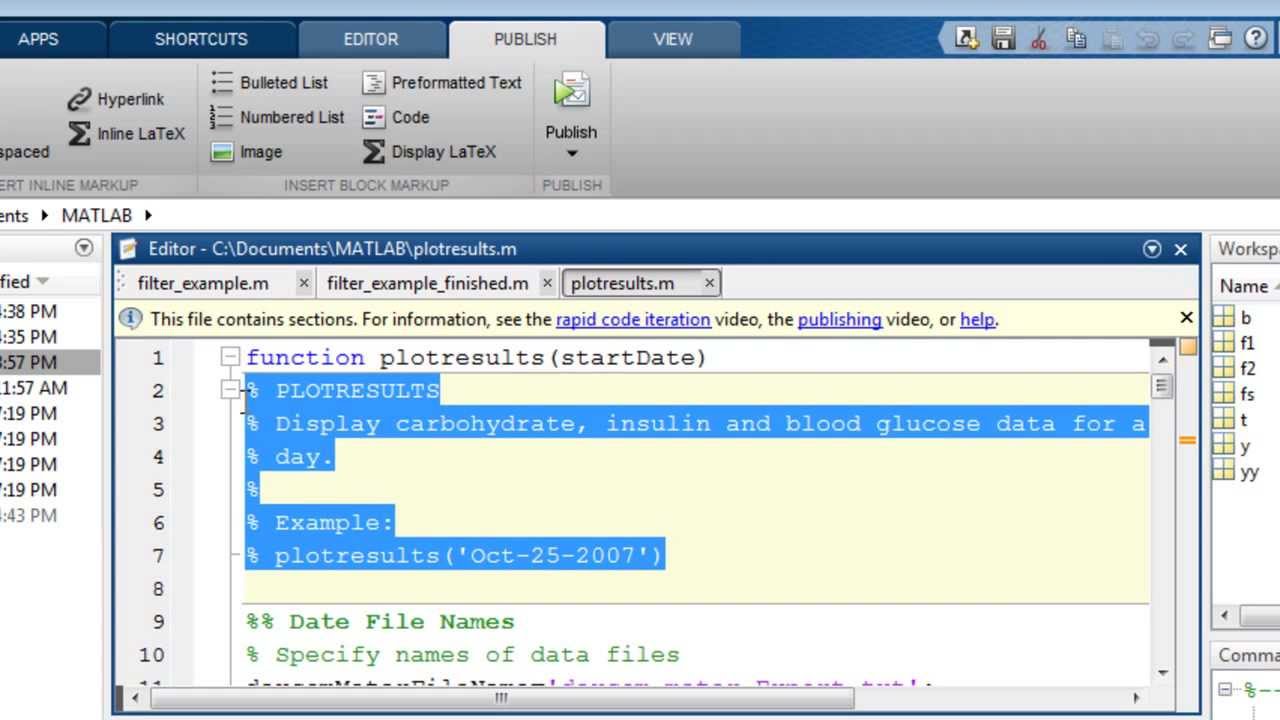This screenshot has height=720, width=1280.
Task: Click the '% Specify names of data files' comment
Action: (462, 655)
